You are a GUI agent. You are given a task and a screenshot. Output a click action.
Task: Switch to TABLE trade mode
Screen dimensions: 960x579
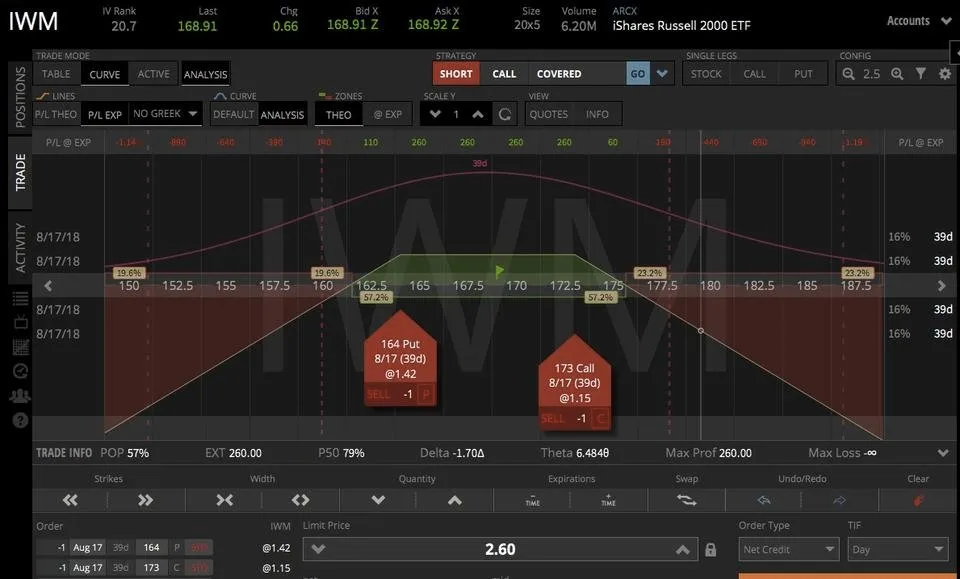(x=56, y=74)
